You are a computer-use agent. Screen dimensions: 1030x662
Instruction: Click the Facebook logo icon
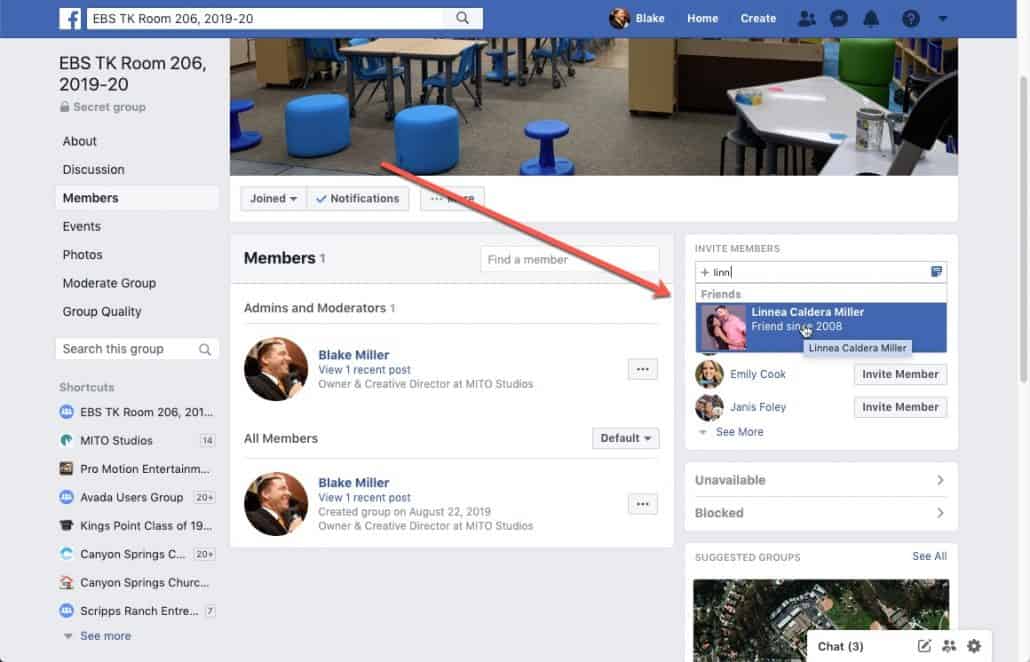[68, 17]
